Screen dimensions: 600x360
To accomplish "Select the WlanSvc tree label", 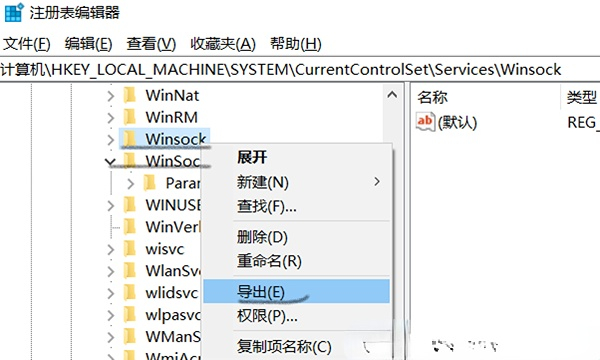I will [x=173, y=271].
